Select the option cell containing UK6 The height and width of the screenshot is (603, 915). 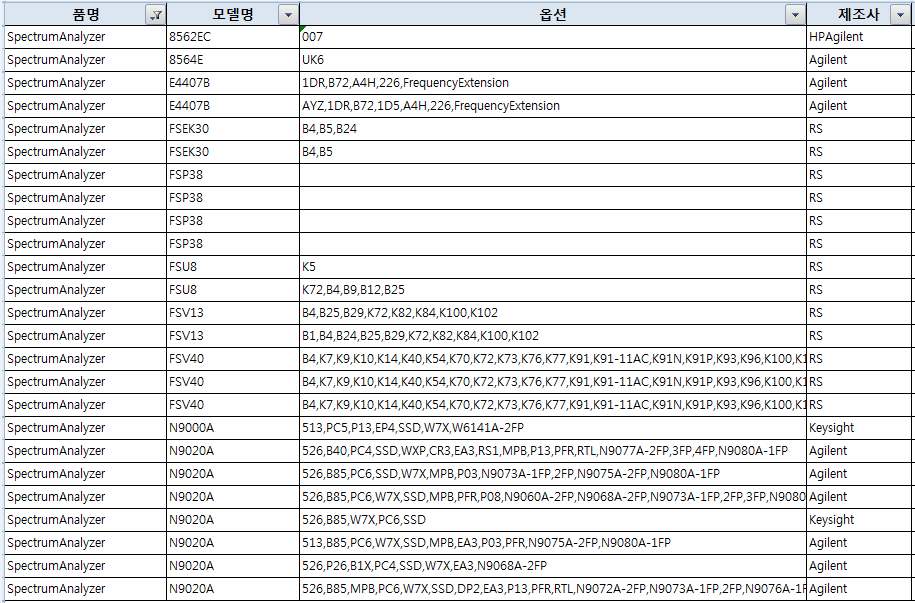[552, 60]
